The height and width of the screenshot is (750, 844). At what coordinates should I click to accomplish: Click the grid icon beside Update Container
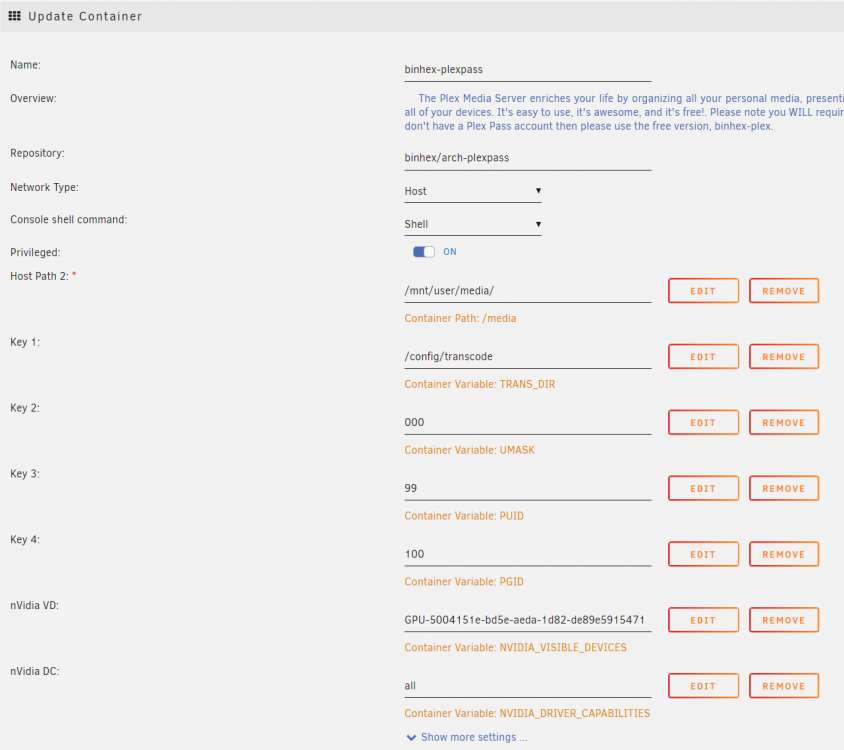[x=15, y=16]
